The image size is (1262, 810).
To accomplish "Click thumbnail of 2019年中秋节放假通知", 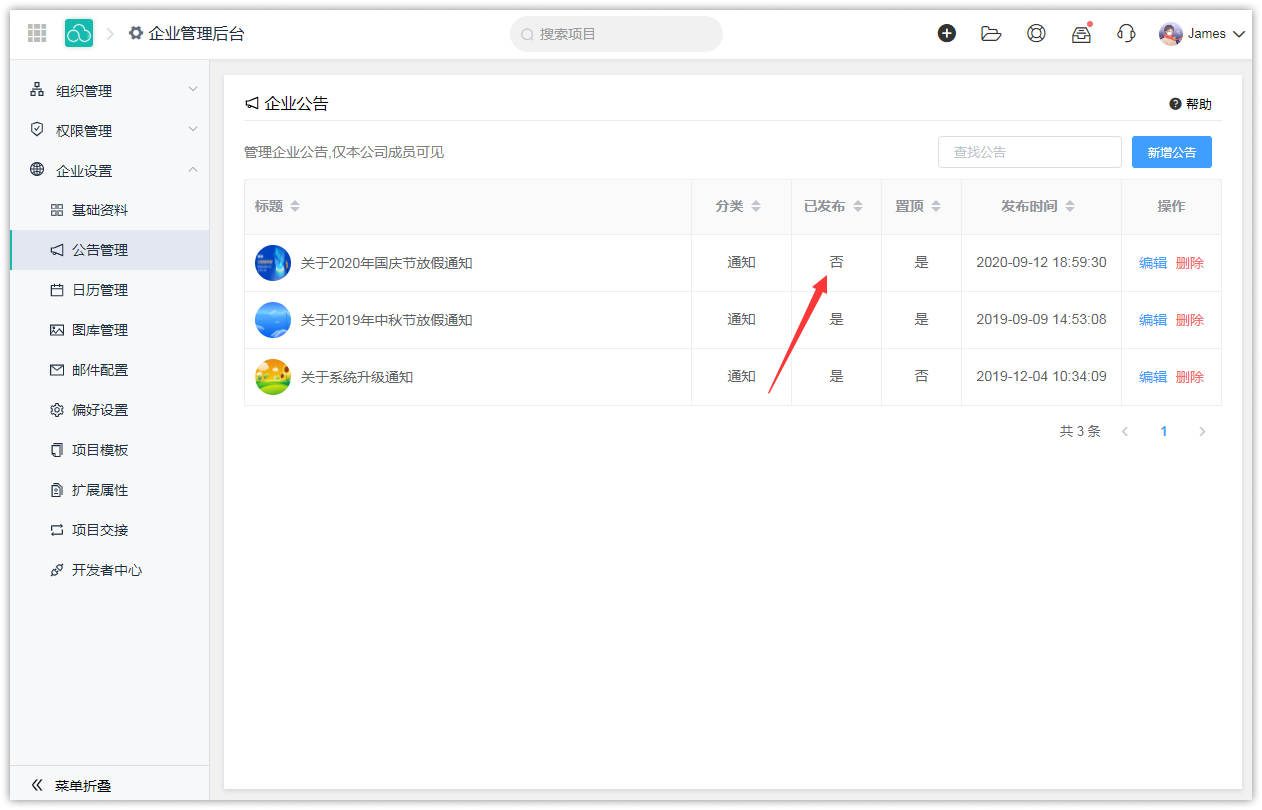I will tap(273, 320).
